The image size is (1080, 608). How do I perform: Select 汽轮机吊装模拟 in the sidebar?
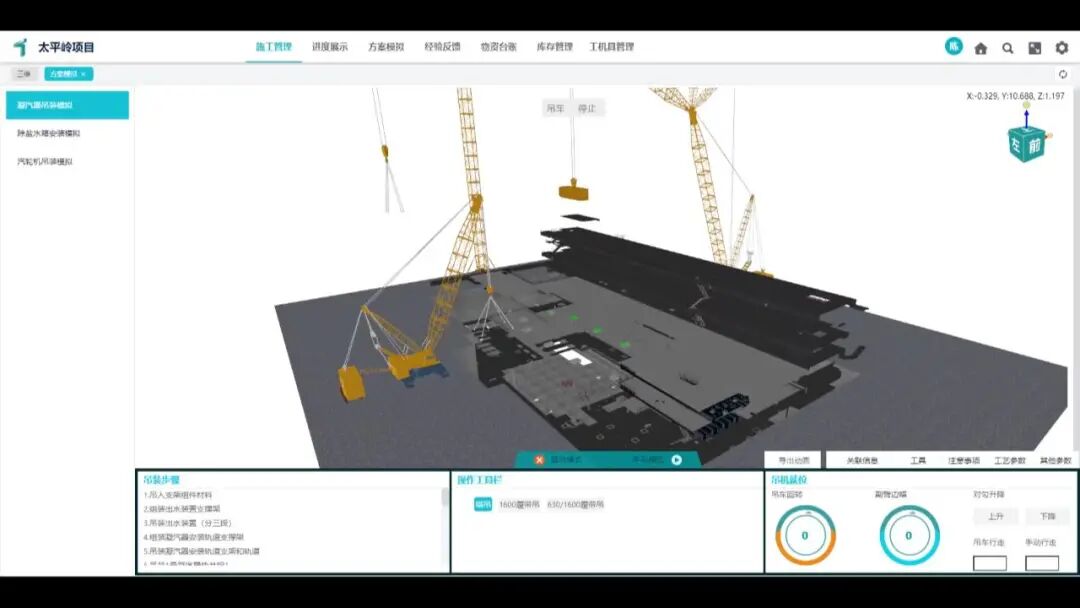[x=45, y=161]
